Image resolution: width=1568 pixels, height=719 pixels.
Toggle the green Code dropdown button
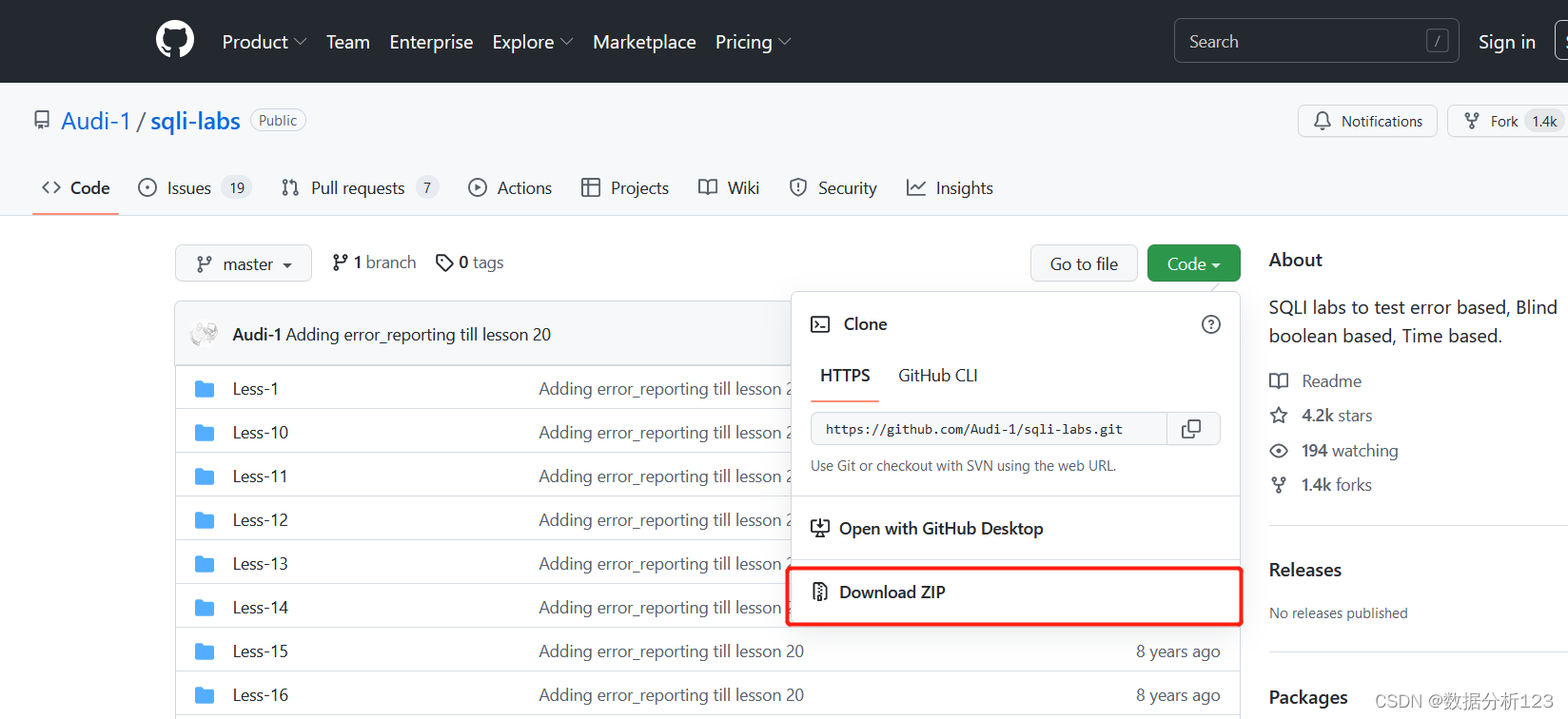pyautogui.click(x=1193, y=263)
